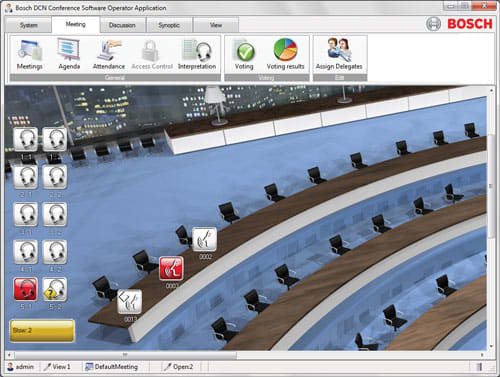The image size is (500, 377).
Task: Switch to the System tab
Action: [29, 25]
